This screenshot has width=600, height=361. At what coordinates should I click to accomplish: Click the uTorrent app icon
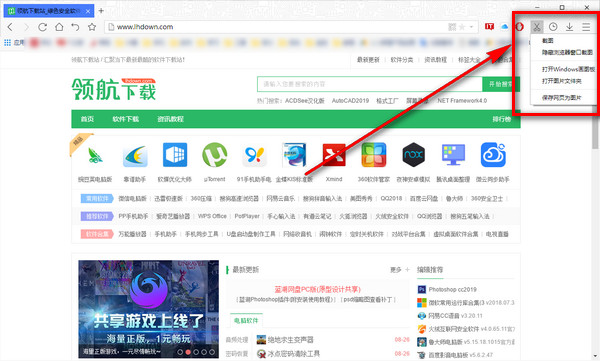(x=214, y=155)
